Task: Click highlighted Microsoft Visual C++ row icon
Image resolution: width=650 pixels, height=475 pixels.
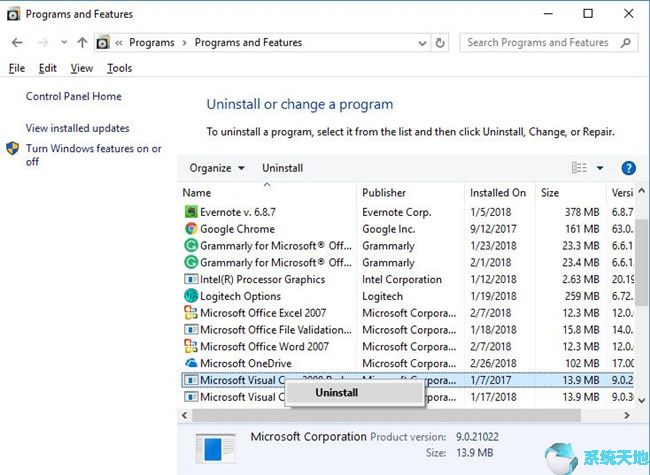Action: click(x=191, y=380)
